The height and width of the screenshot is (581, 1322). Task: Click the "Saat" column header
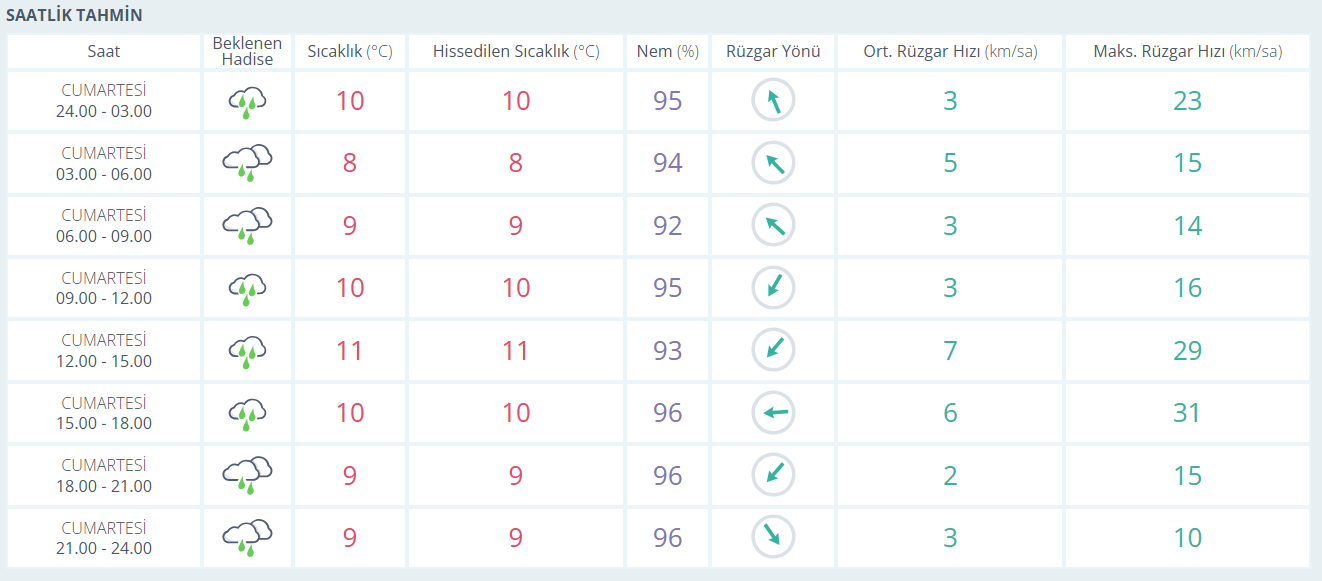[104, 52]
